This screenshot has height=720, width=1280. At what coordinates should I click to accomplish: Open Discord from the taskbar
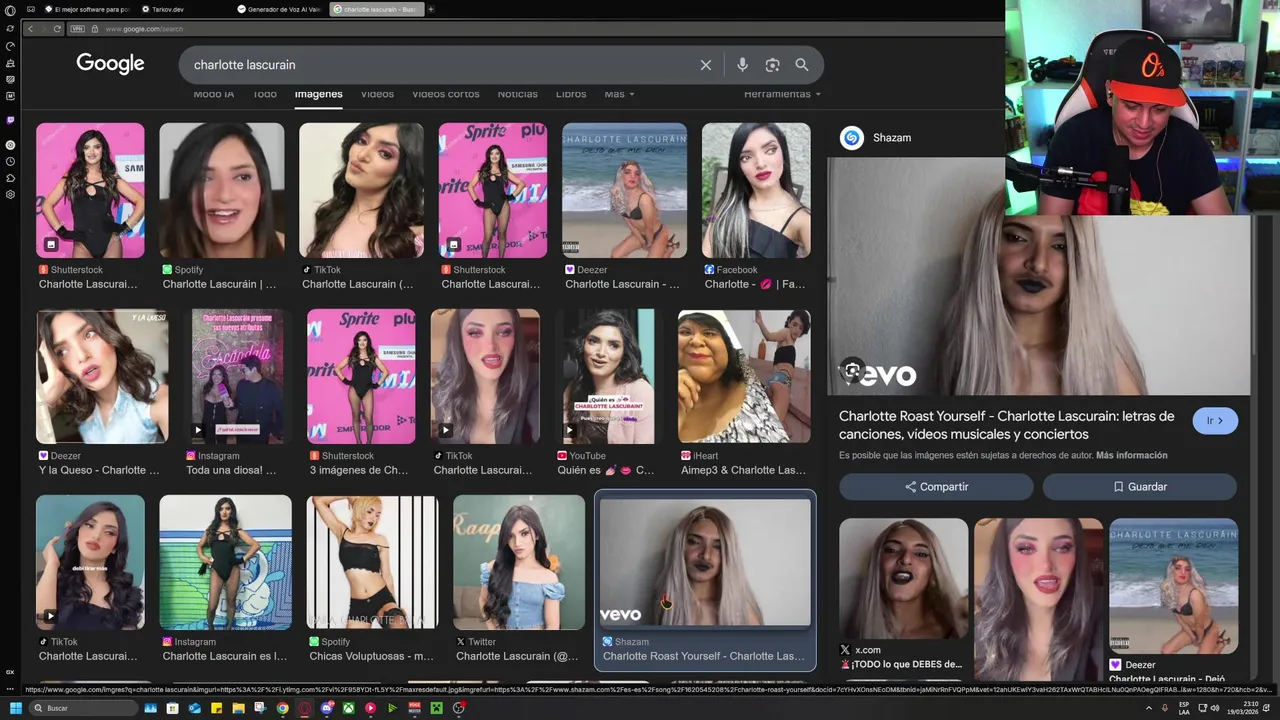(326, 708)
